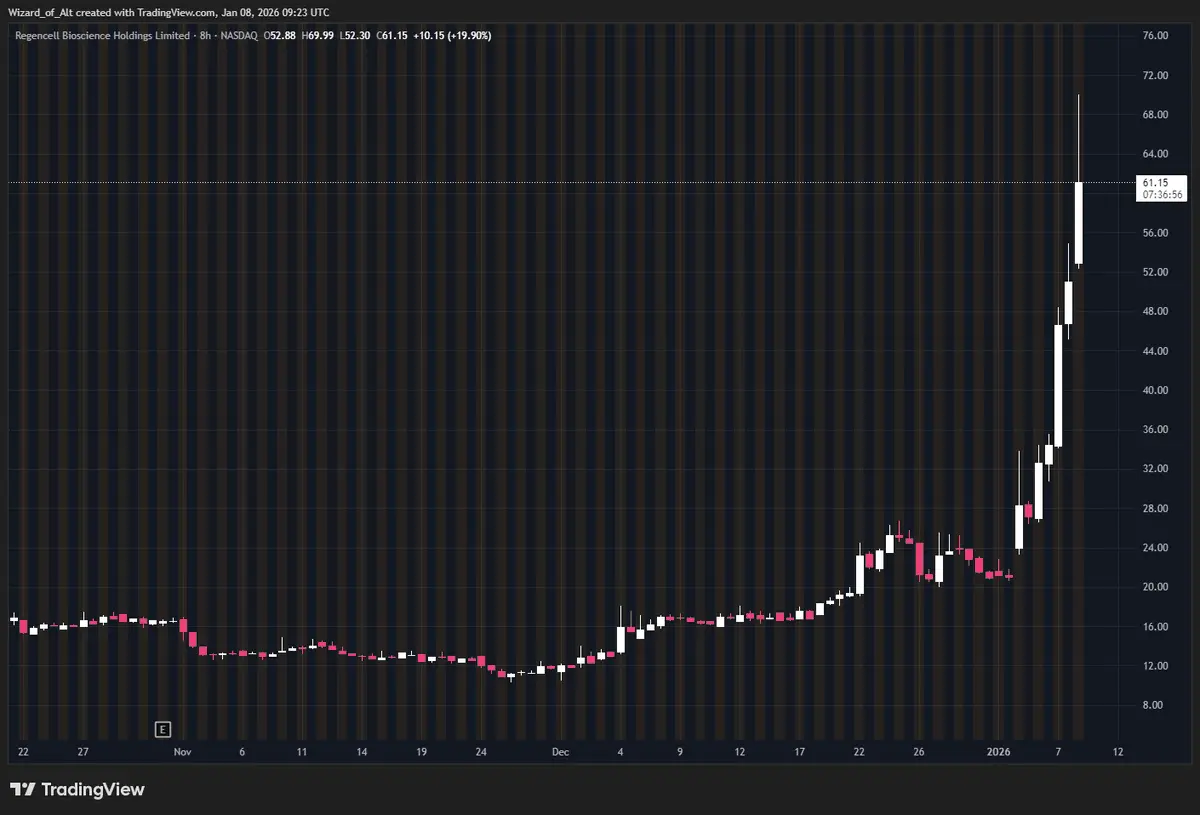Click the 44.00 price axis label
This screenshot has height=815, width=1200.
1155,351
